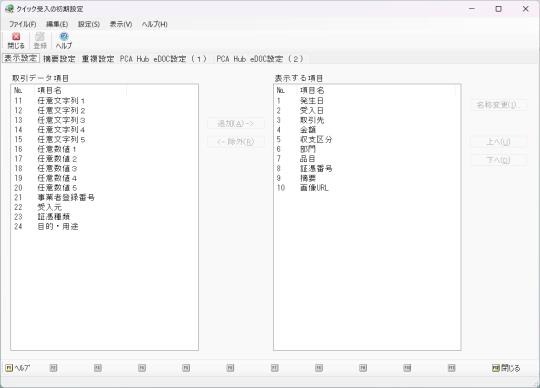Click the 閉じる toolbar icon
Image resolution: width=540 pixels, height=388 pixels.
pyautogui.click(x=16, y=41)
